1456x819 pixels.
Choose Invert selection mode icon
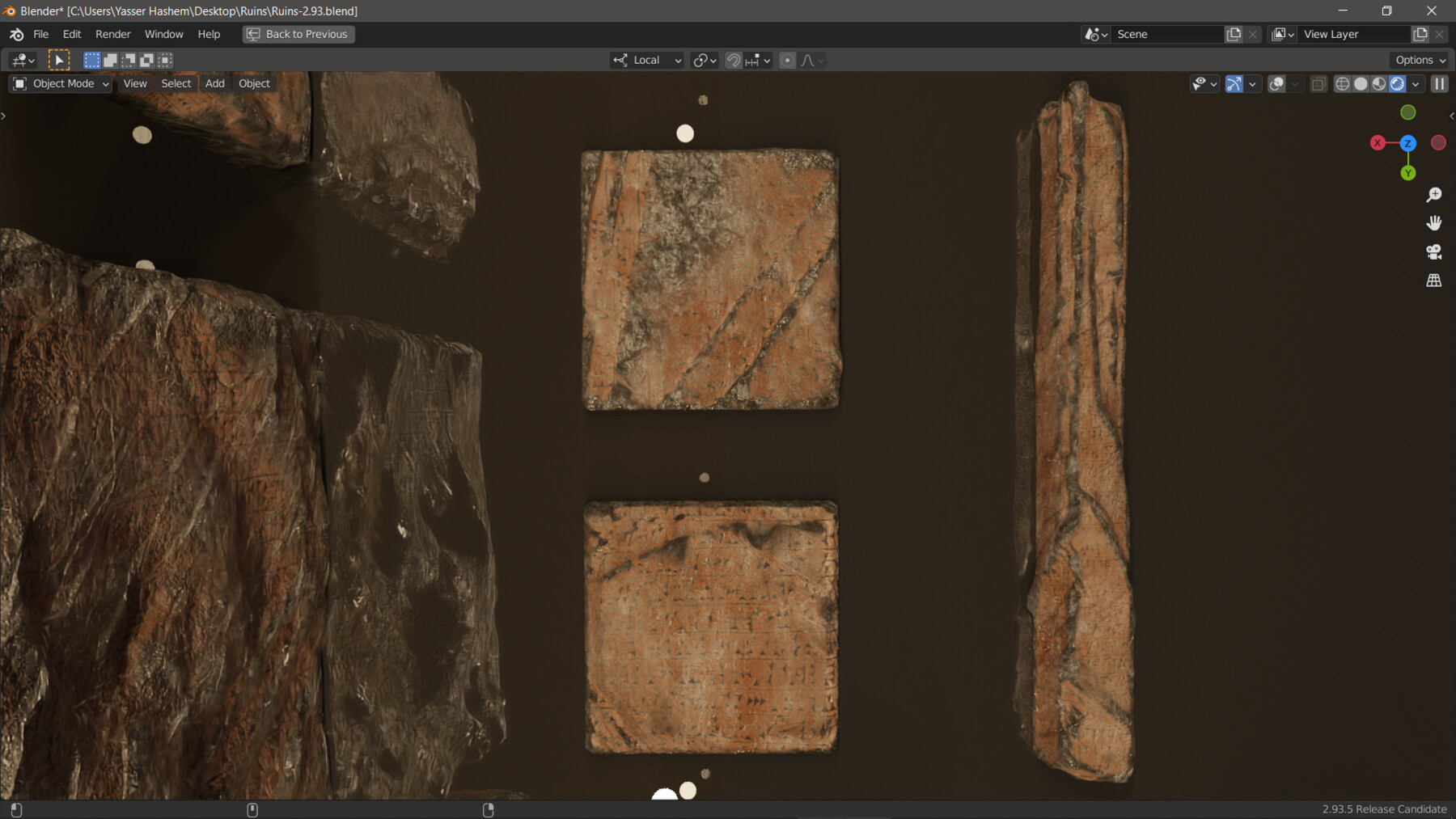tap(146, 60)
